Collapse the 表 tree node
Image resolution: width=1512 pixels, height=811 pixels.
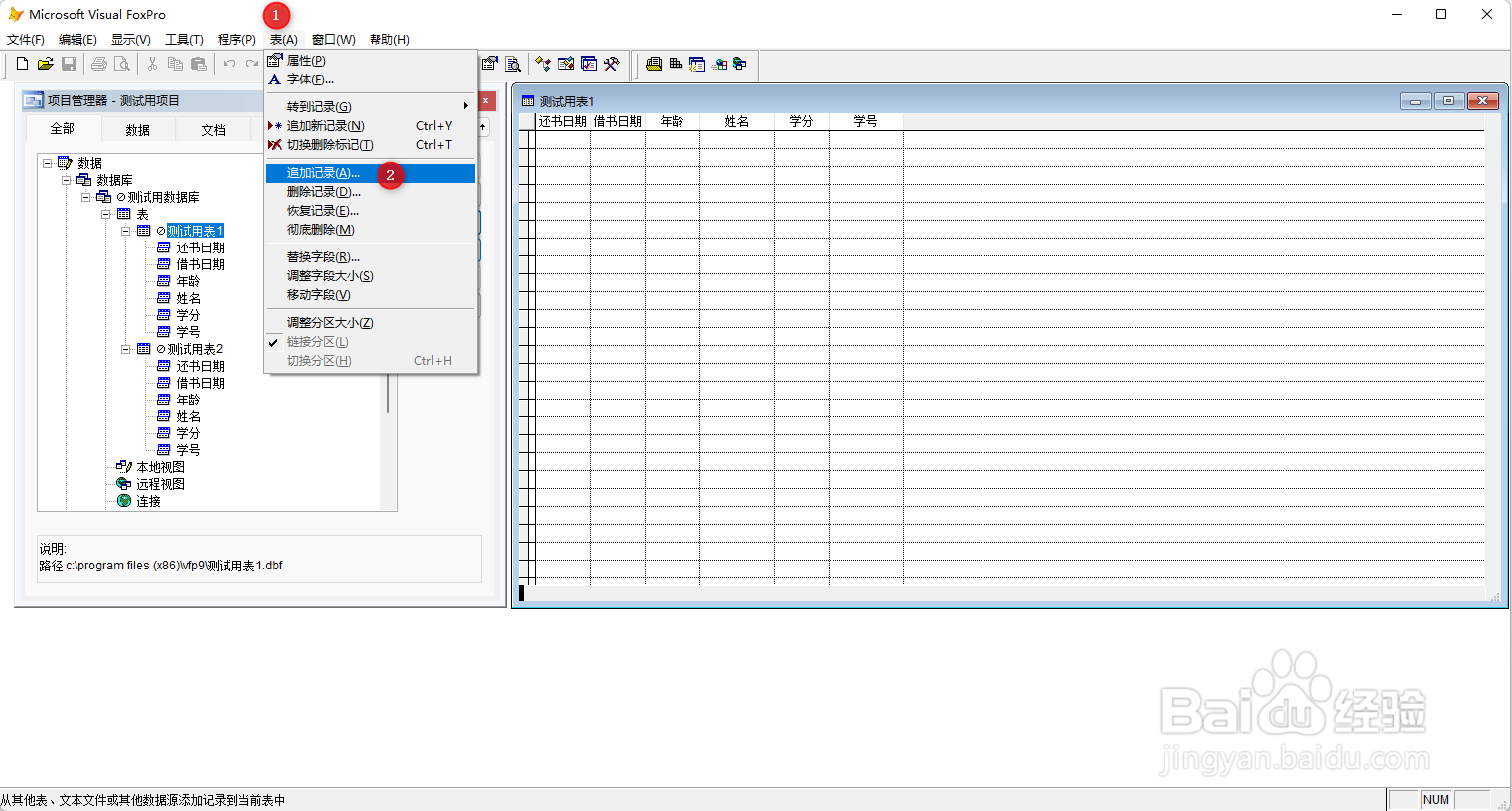pos(106,214)
